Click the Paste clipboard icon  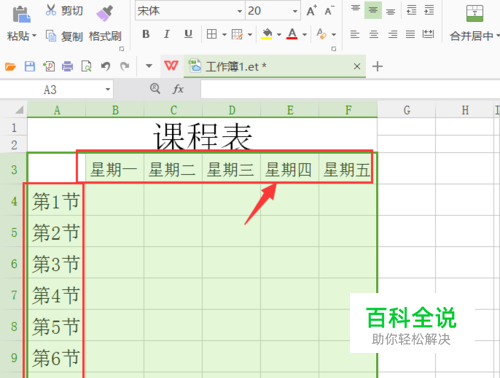click(x=21, y=14)
